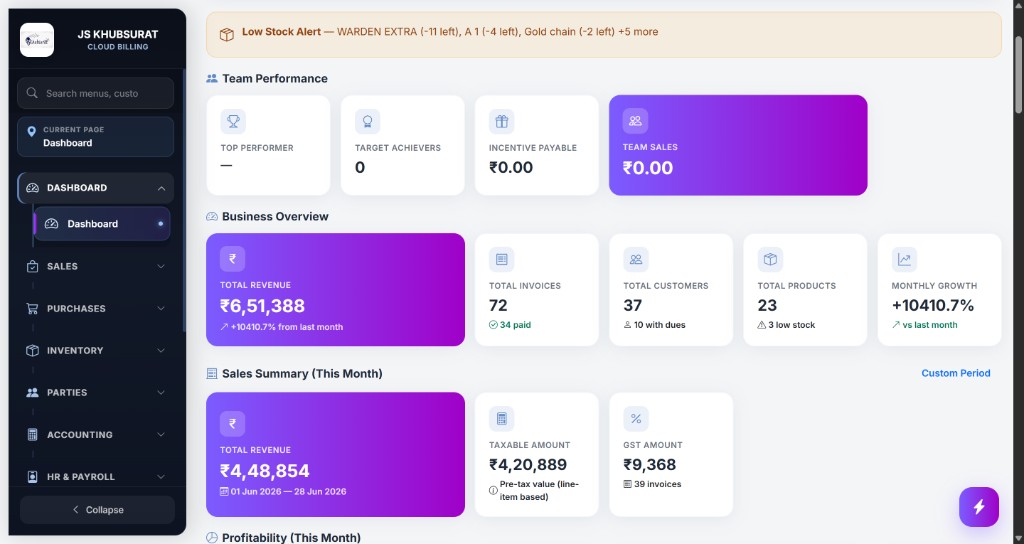1024x544 pixels.
Task: Click the Low Stock Alert box icon
Action: click(227, 34)
